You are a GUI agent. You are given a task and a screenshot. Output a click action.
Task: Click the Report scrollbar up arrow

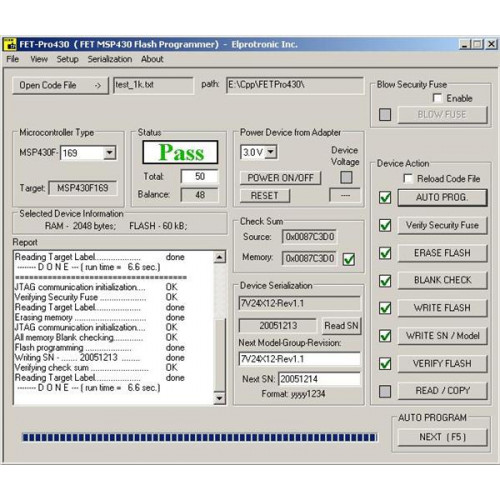(219, 257)
